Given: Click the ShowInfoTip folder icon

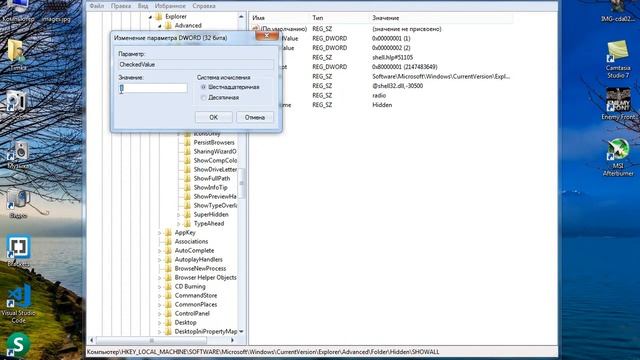Looking at the screenshot, I should (187, 187).
